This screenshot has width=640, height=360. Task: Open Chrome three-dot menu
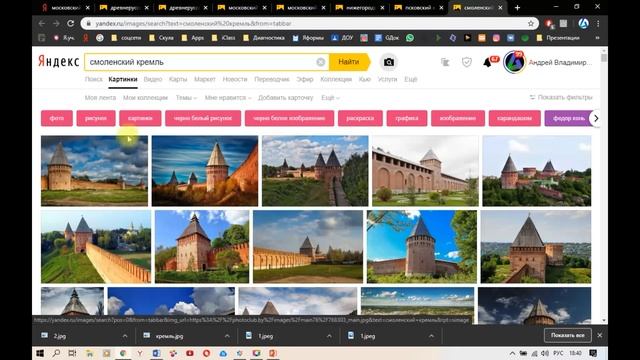598,24
